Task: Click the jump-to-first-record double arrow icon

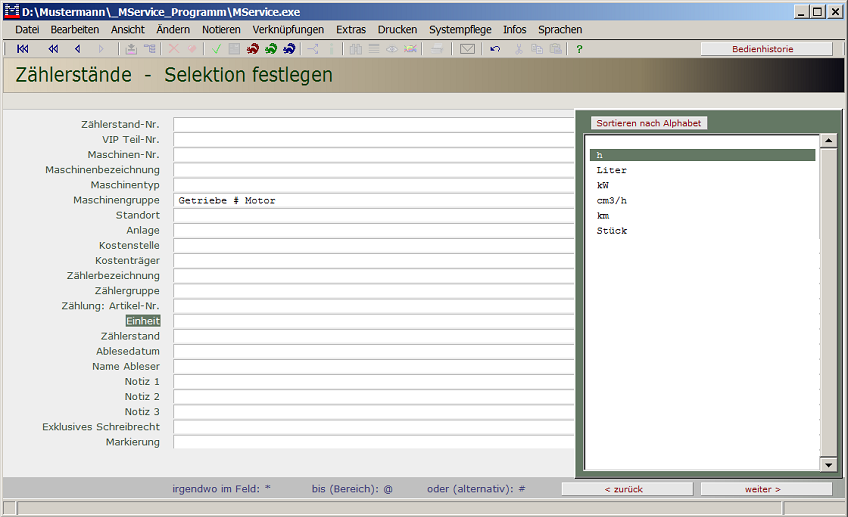Action: (x=23, y=49)
